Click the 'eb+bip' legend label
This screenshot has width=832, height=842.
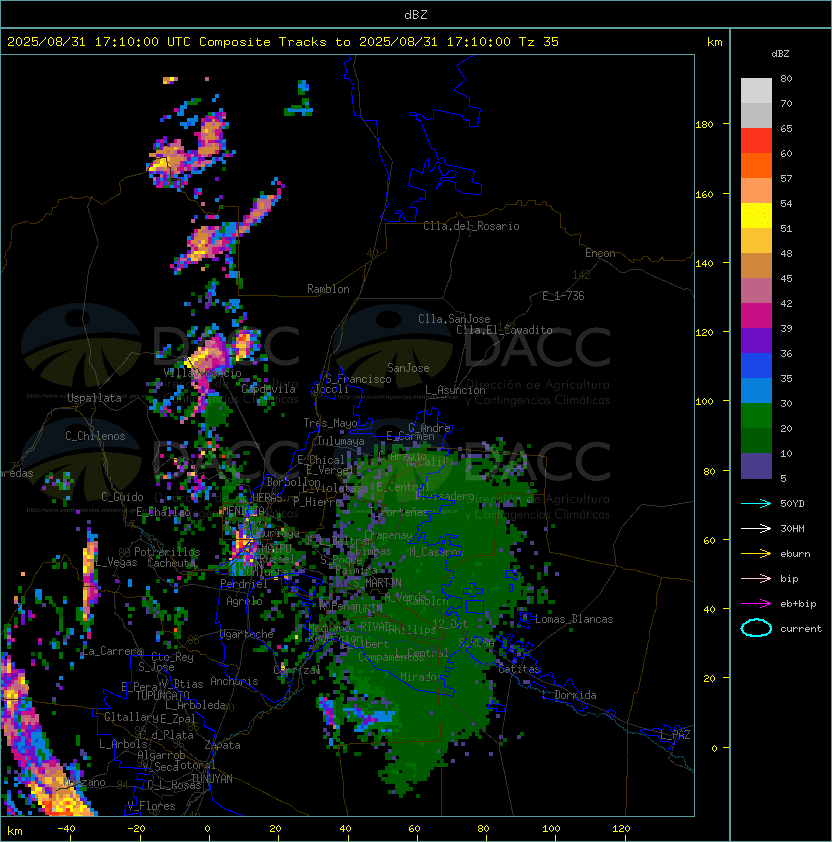(x=798, y=604)
